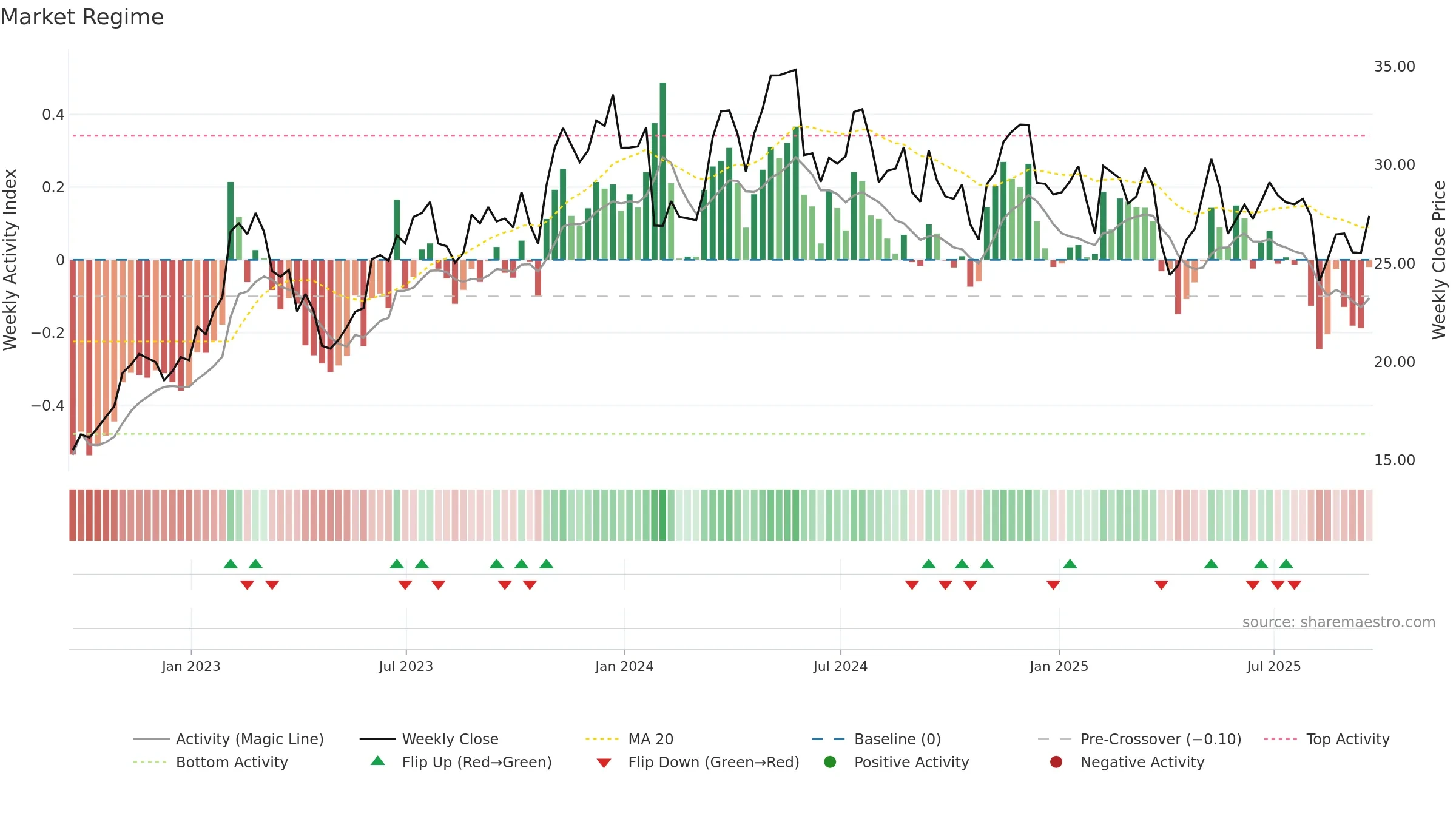Screen dimensions: 1456x819
Task: Click the pink dotted Top Activity legend sample
Action: 1281,739
